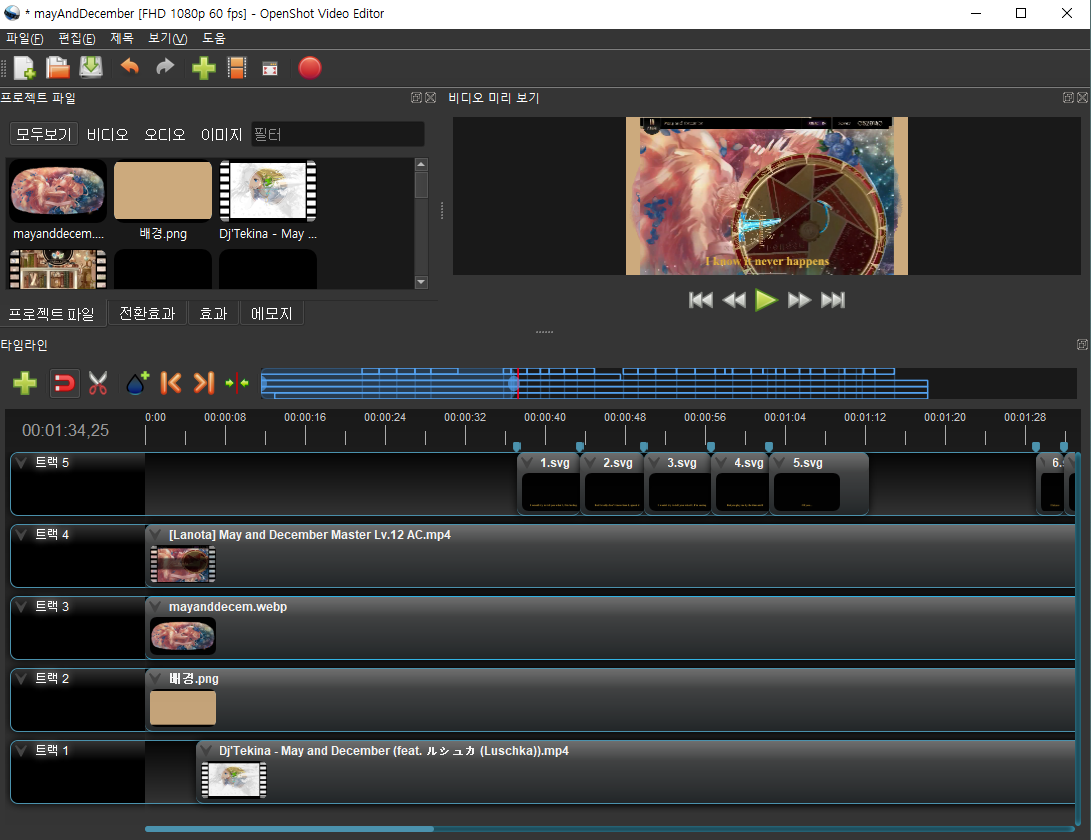The height and width of the screenshot is (840, 1091).
Task: Switch to the 전환효과 tab
Action: click(x=147, y=314)
